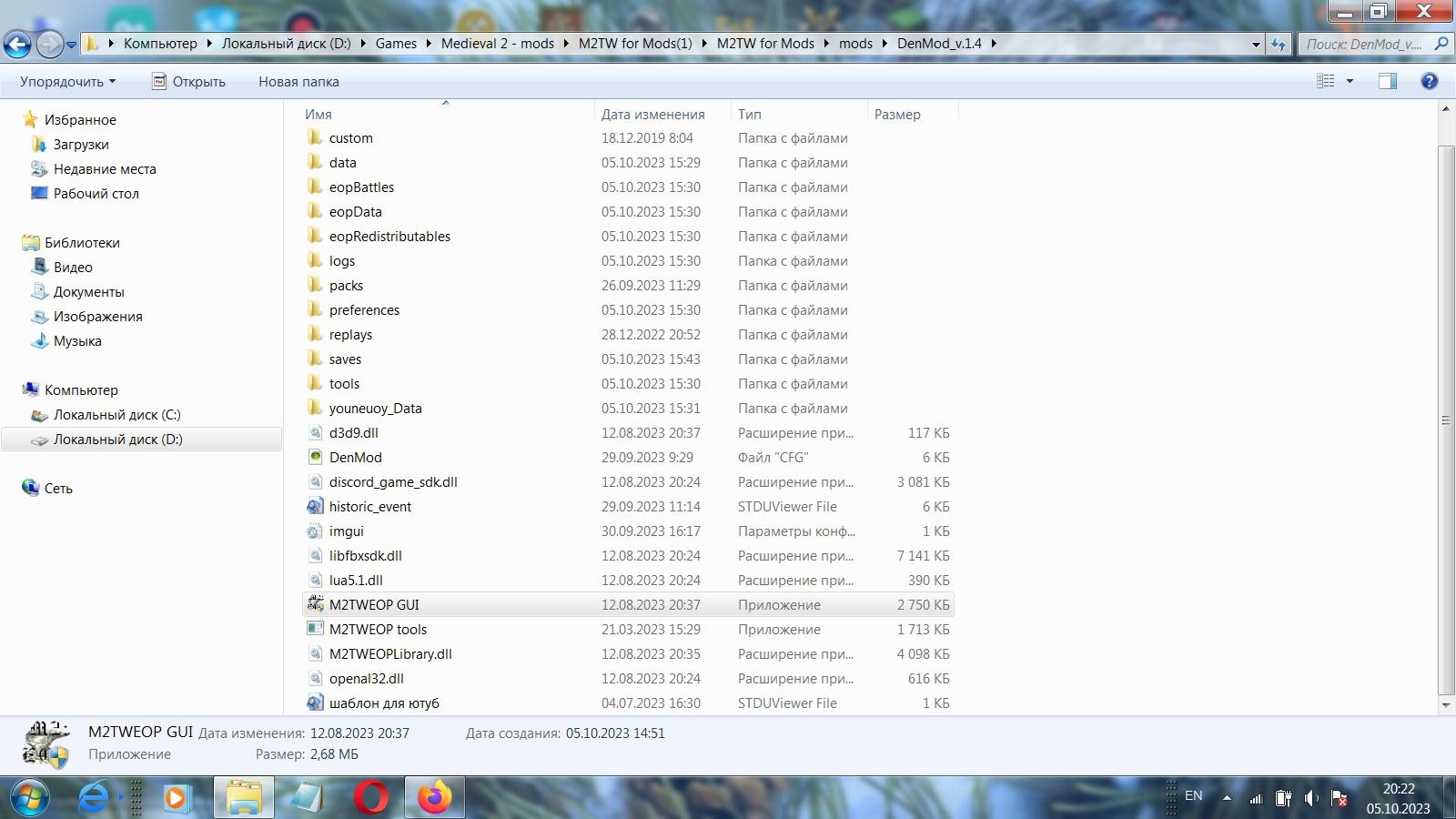Select the imgui settings file icon
The height and width of the screenshot is (819, 1456).
point(315,531)
